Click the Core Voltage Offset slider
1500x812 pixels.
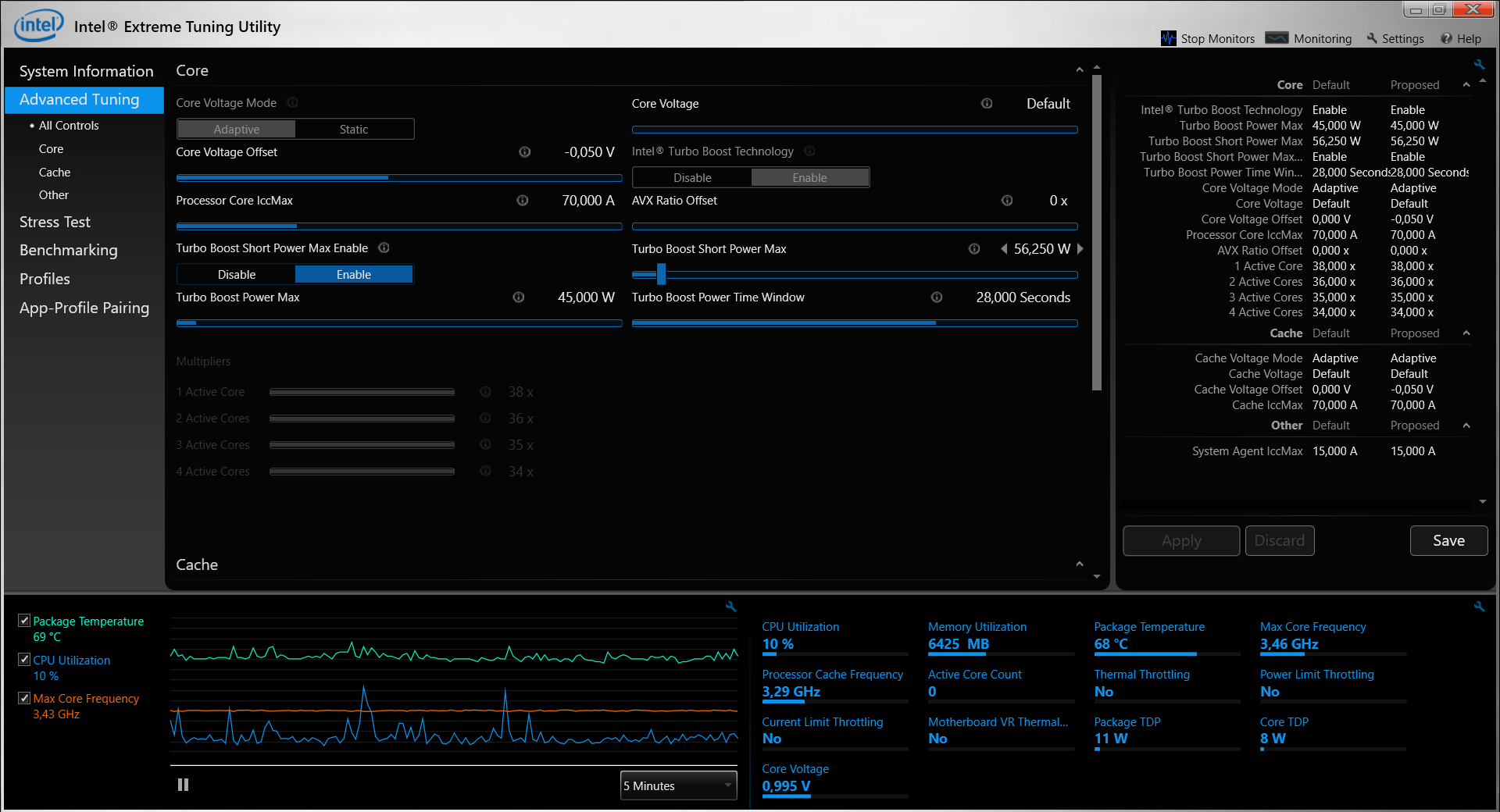click(x=399, y=178)
